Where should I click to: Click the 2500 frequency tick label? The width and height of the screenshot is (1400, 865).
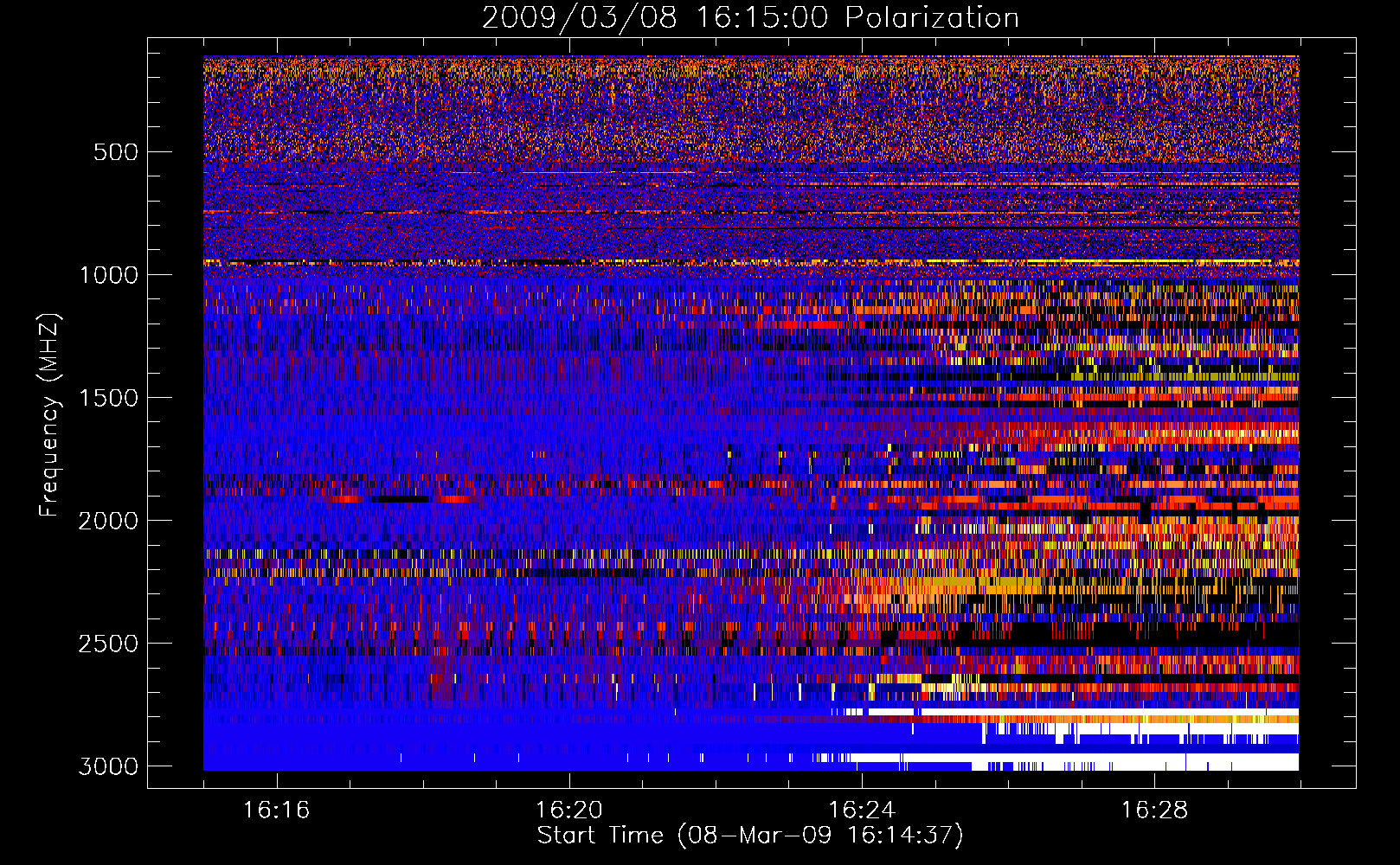109,644
